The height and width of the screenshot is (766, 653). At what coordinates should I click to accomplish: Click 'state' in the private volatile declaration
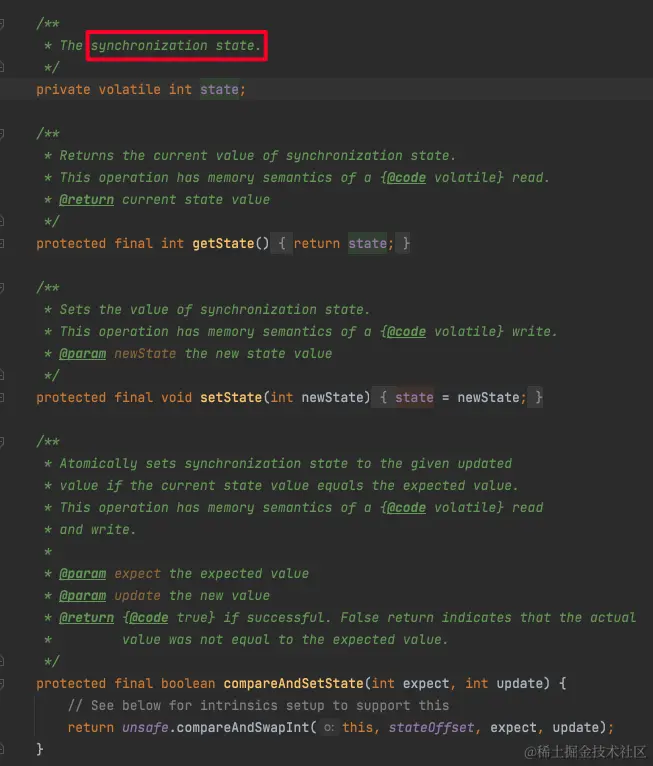(x=219, y=89)
